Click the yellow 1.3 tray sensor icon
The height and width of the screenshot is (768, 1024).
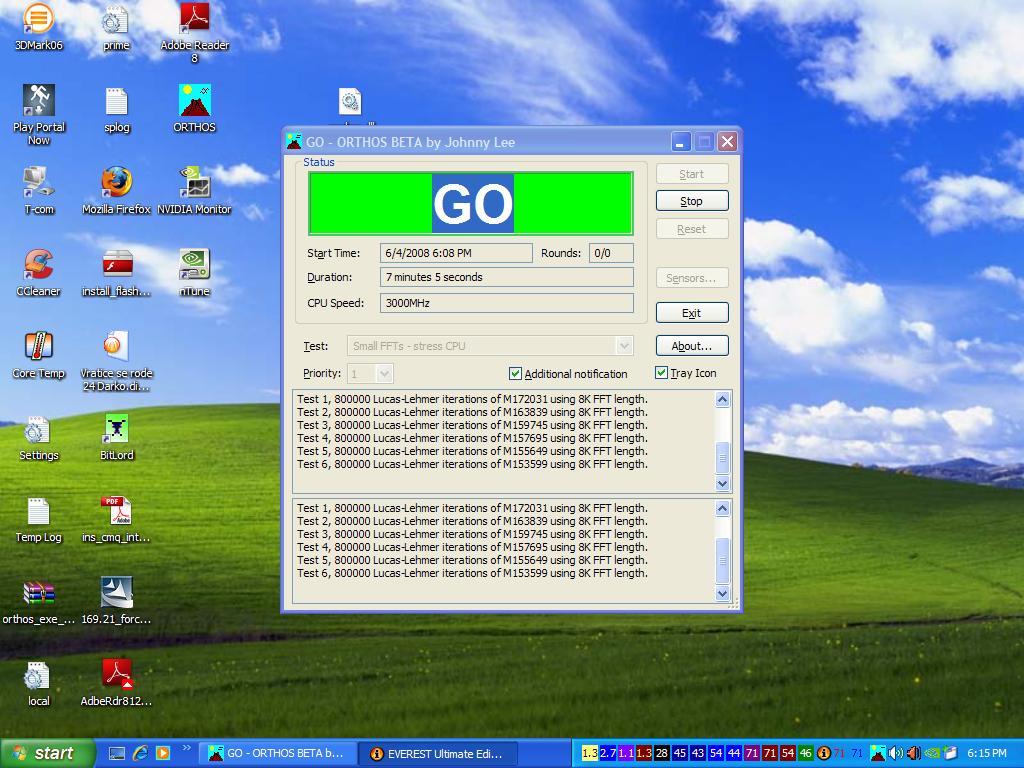(x=589, y=753)
